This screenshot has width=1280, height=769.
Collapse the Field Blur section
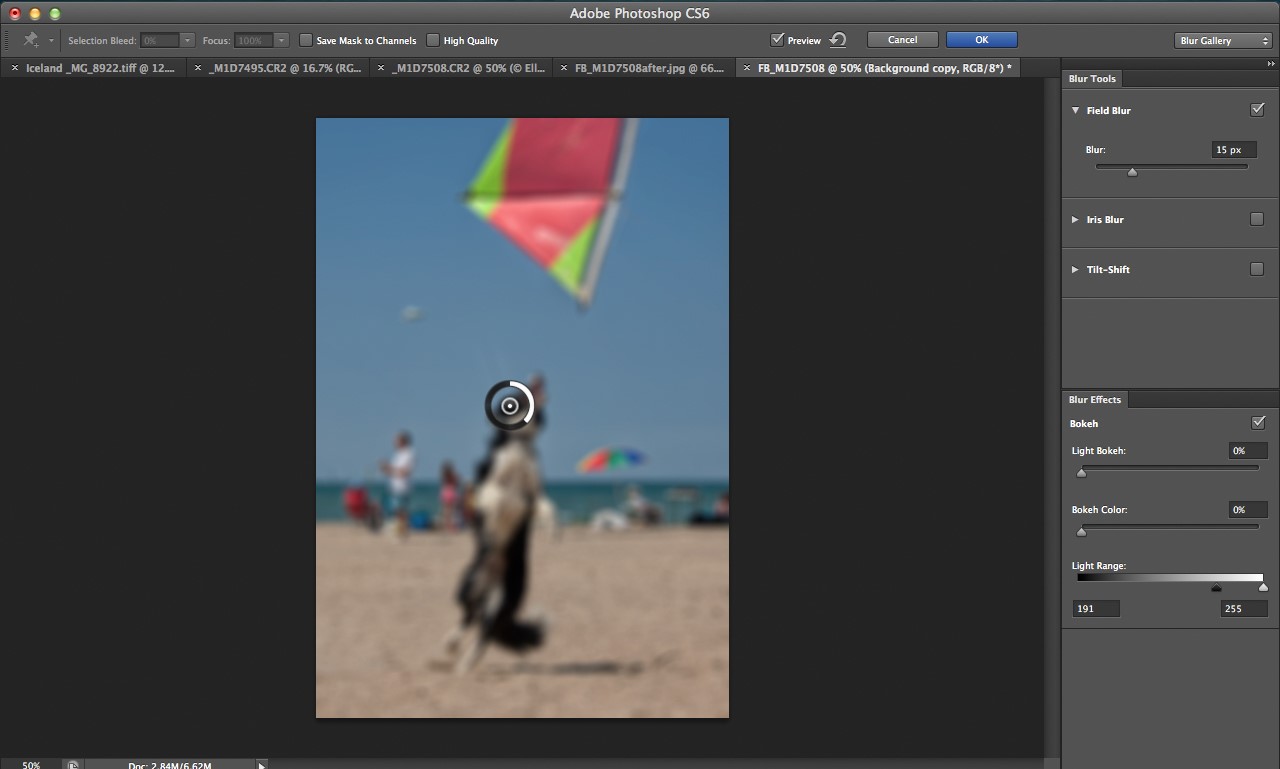tap(1075, 110)
